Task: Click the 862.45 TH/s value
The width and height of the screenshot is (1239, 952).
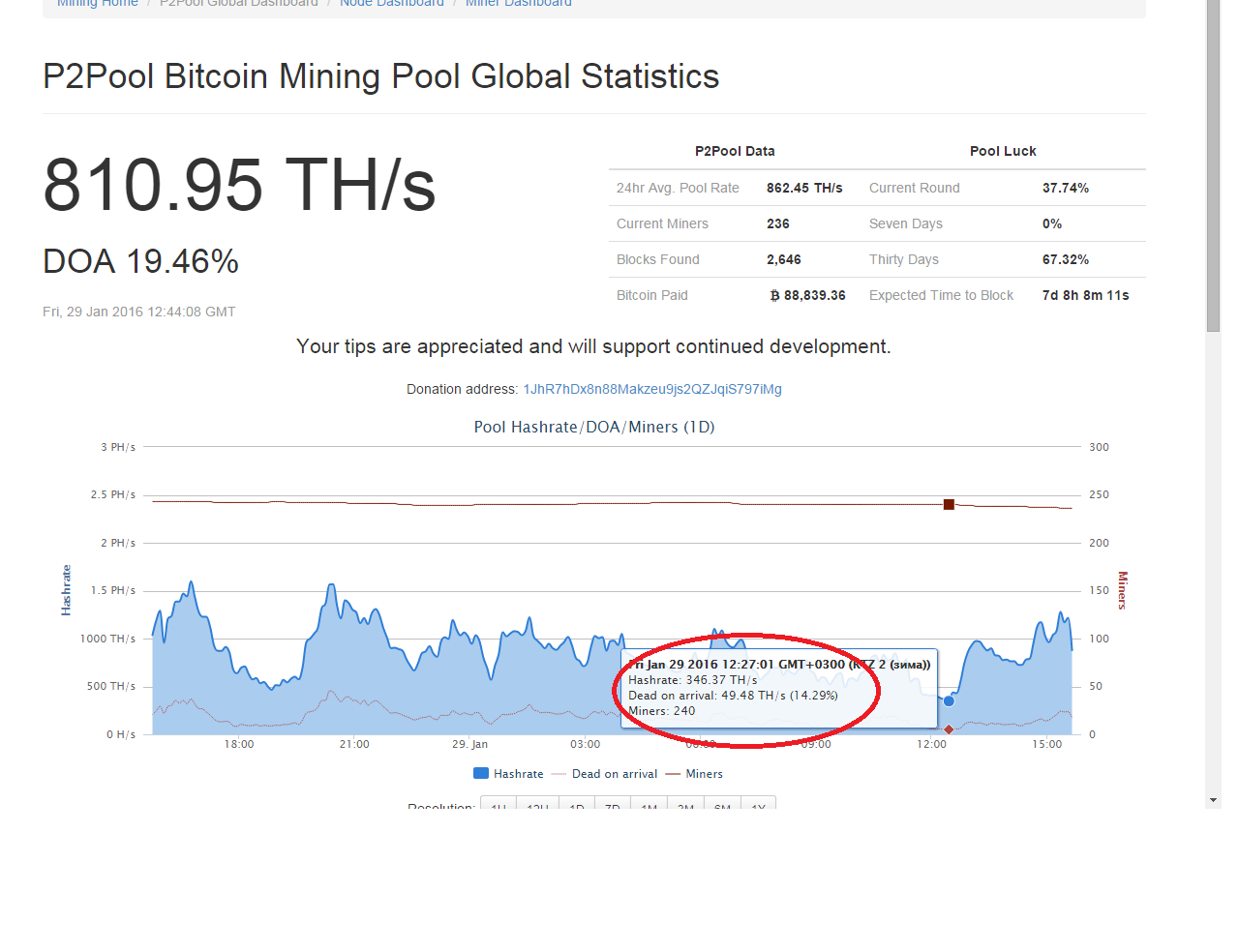Action: click(x=804, y=188)
